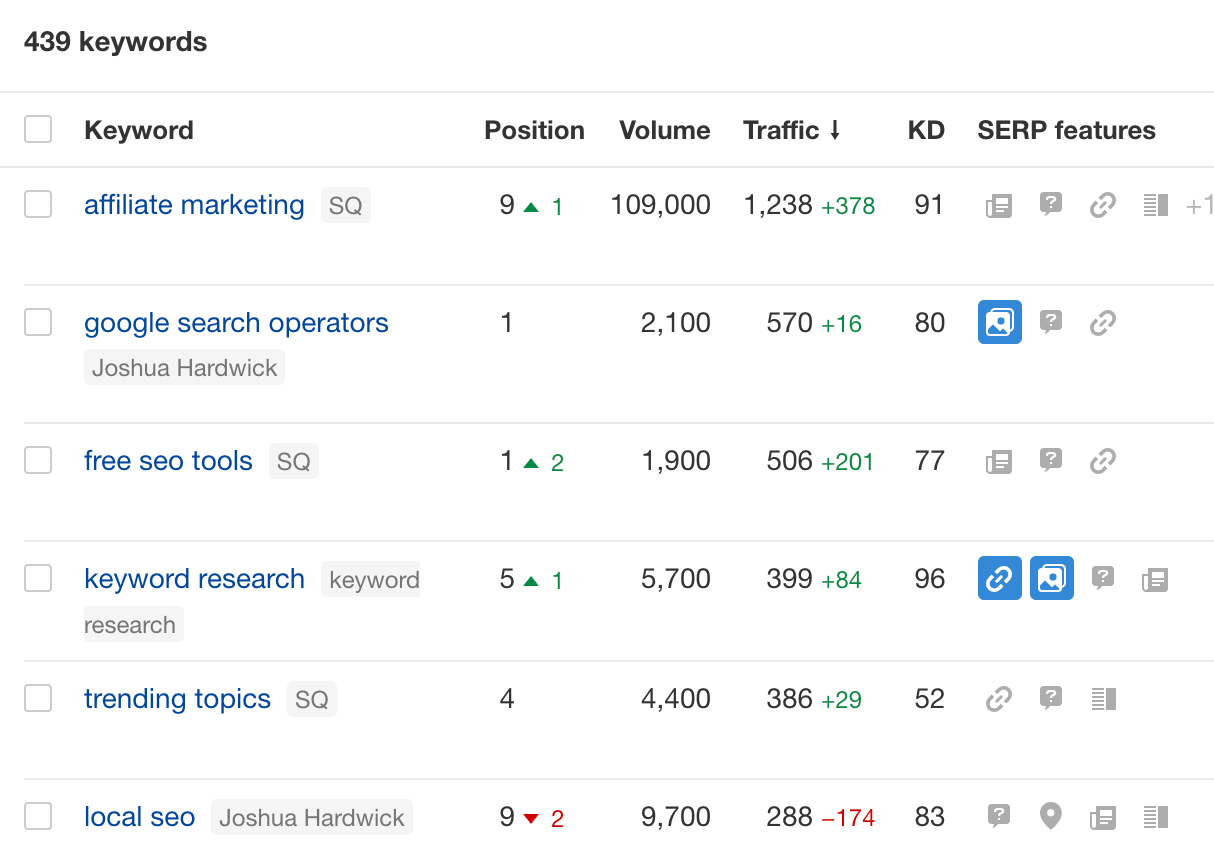Click the People also ask icon for affiliate marketing
This screenshot has width=1214, height=866.
[x=1051, y=205]
